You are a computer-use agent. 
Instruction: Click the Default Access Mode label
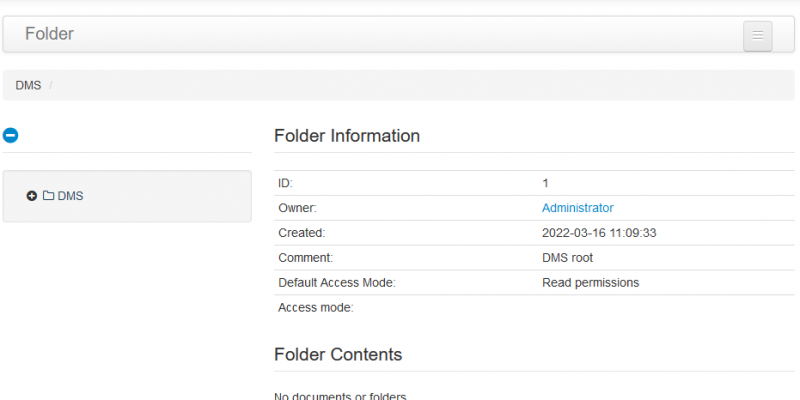[337, 283]
